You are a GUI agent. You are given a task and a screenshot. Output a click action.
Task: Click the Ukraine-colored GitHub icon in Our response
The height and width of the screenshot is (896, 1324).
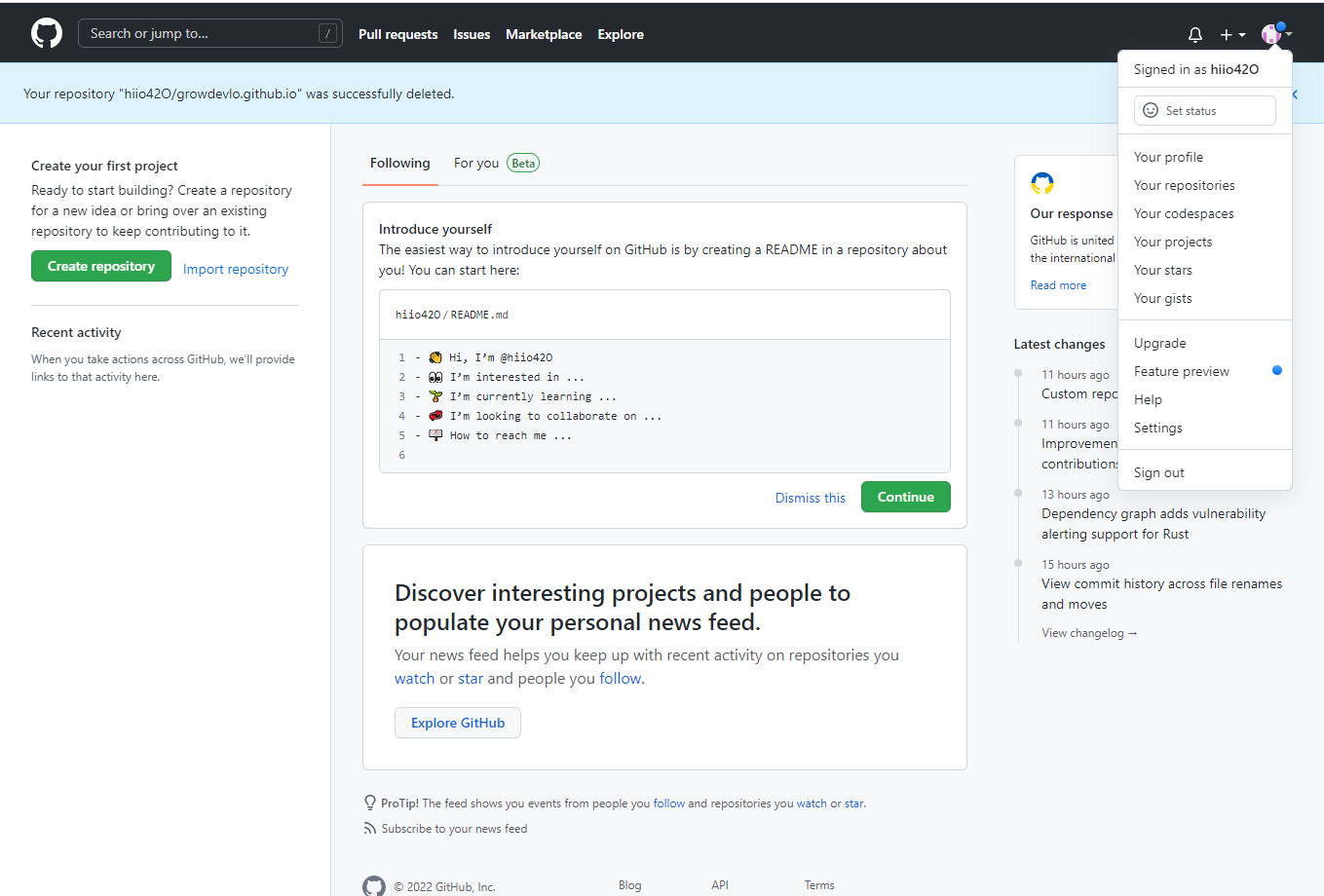click(x=1042, y=183)
